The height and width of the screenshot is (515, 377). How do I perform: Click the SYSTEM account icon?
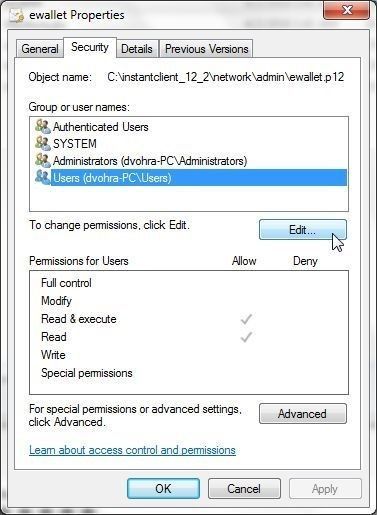coord(43,144)
